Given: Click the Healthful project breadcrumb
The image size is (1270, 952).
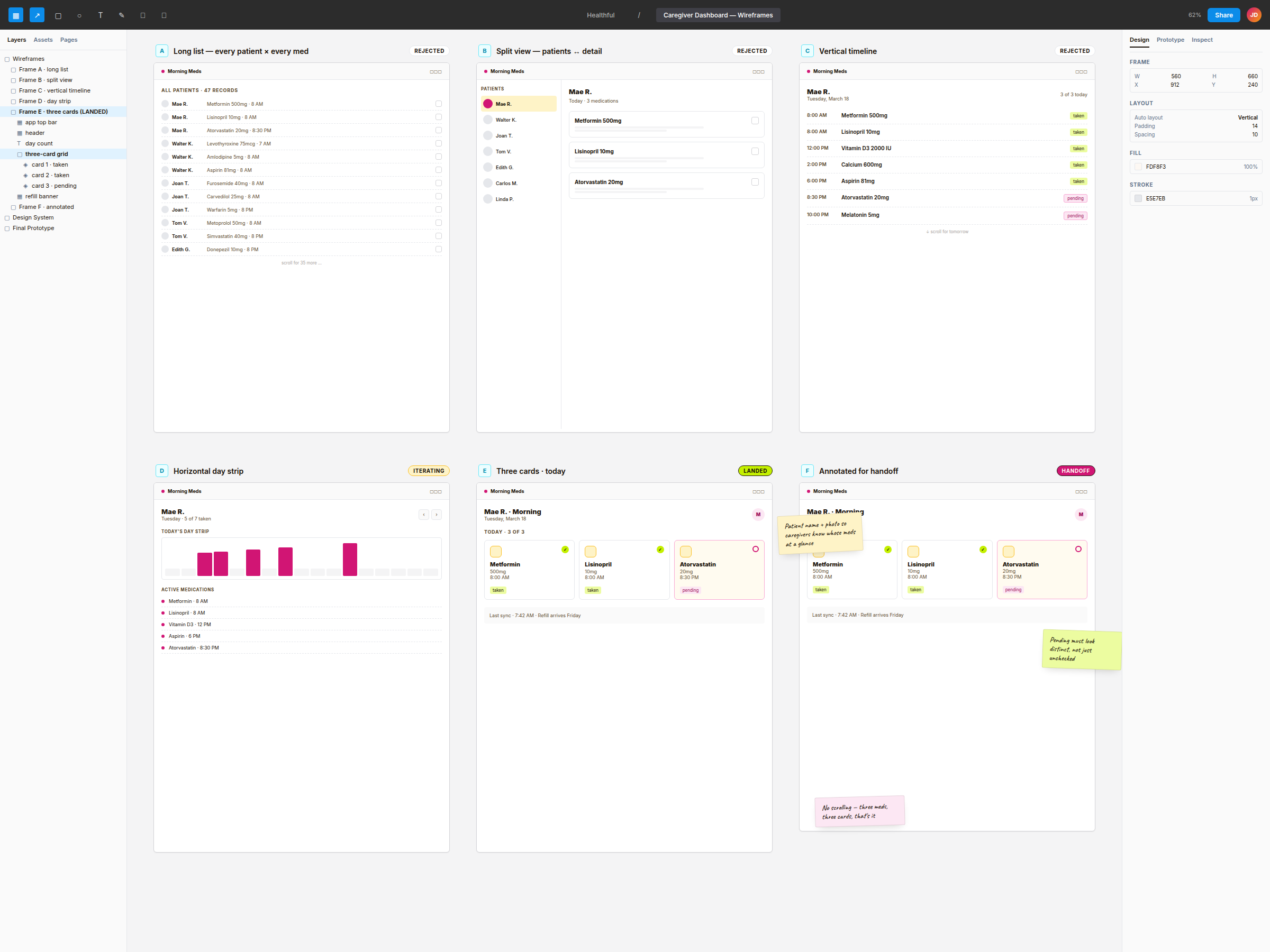Looking at the screenshot, I should (x=601, y=15).
